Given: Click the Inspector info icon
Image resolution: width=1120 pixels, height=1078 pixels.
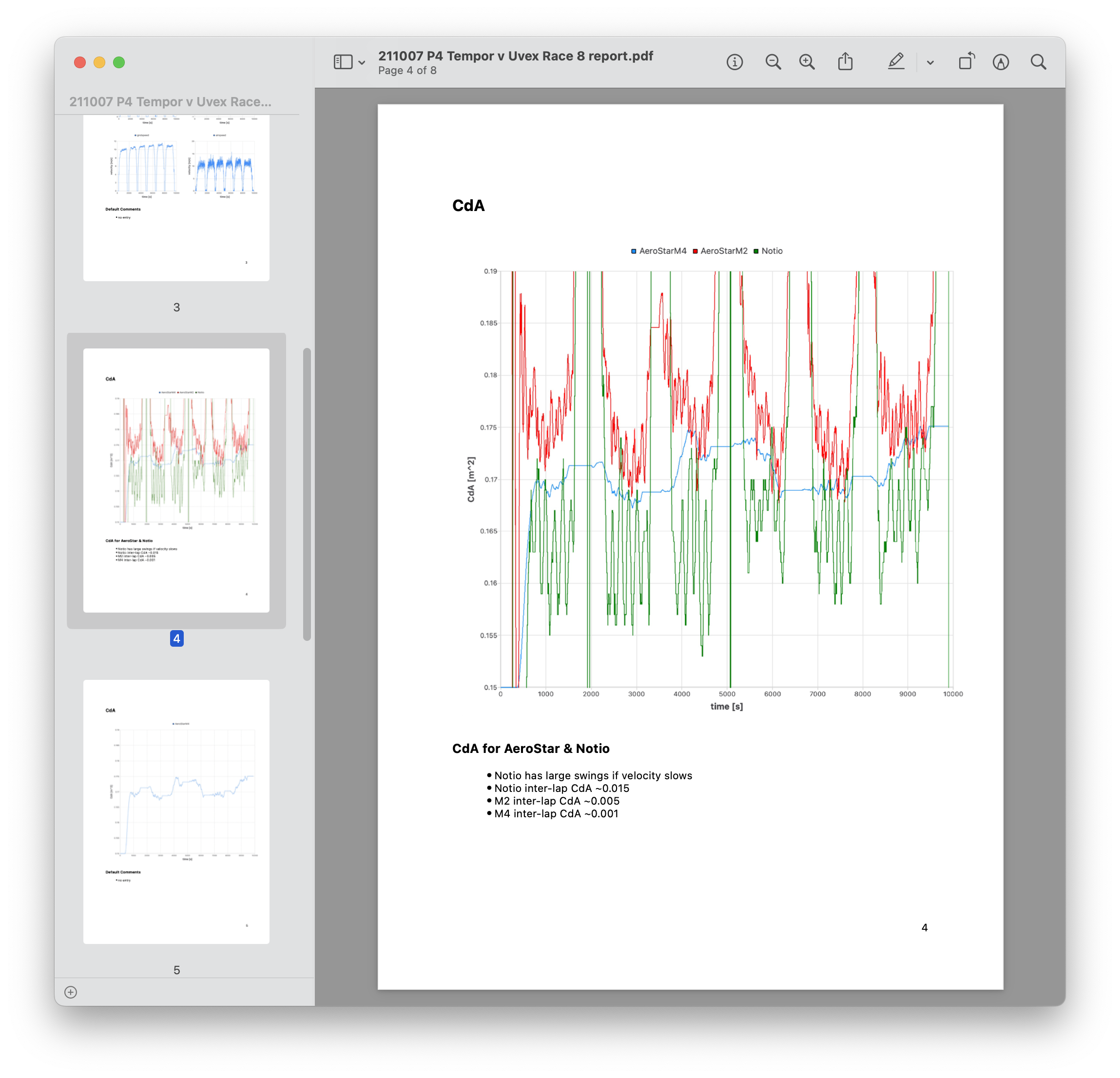Looking at the screenshot, I should point(734,62).
